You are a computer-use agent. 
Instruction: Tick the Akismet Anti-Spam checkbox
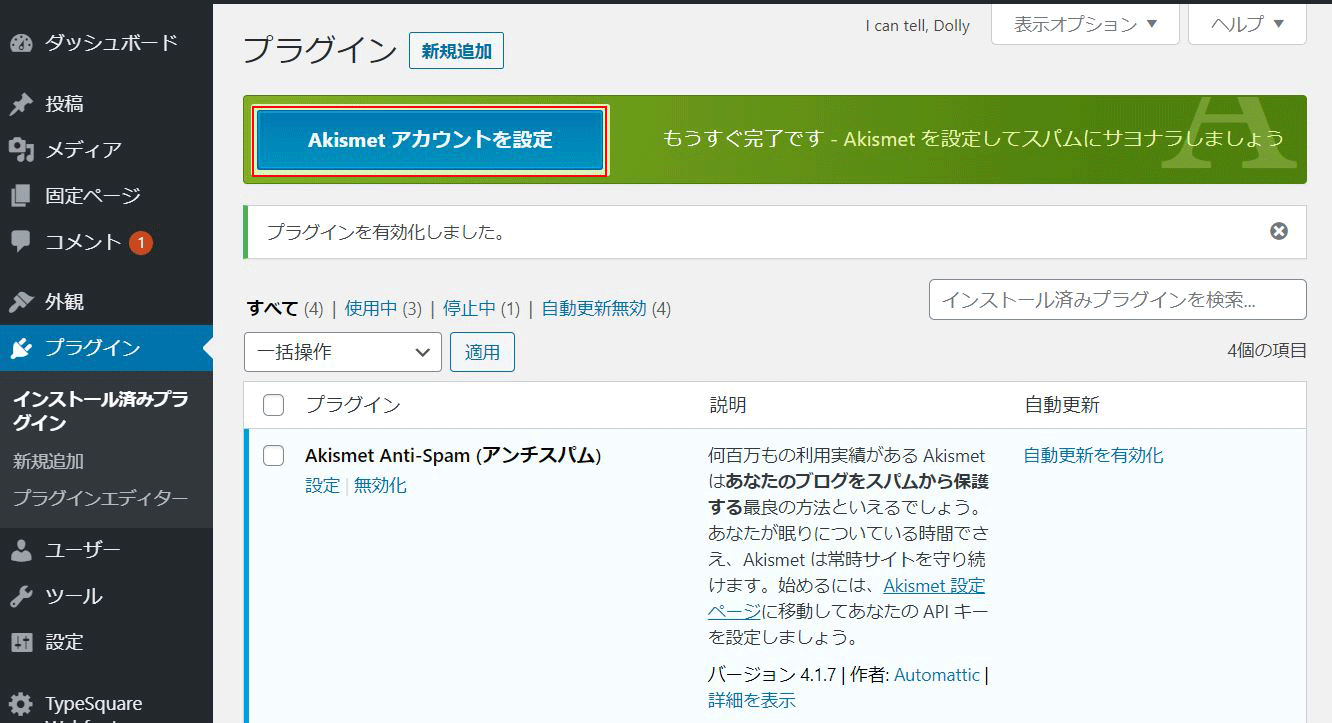click(273, 456)
